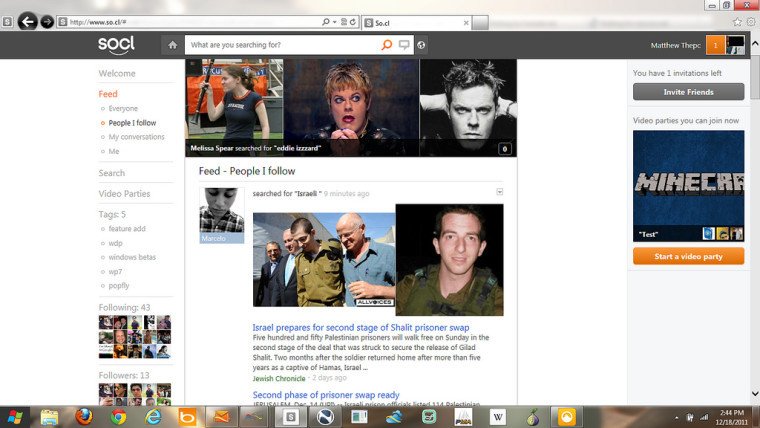760x428 pixels.
Task: Expand the post options dropdown arrow
Action: tap(500, 191)
